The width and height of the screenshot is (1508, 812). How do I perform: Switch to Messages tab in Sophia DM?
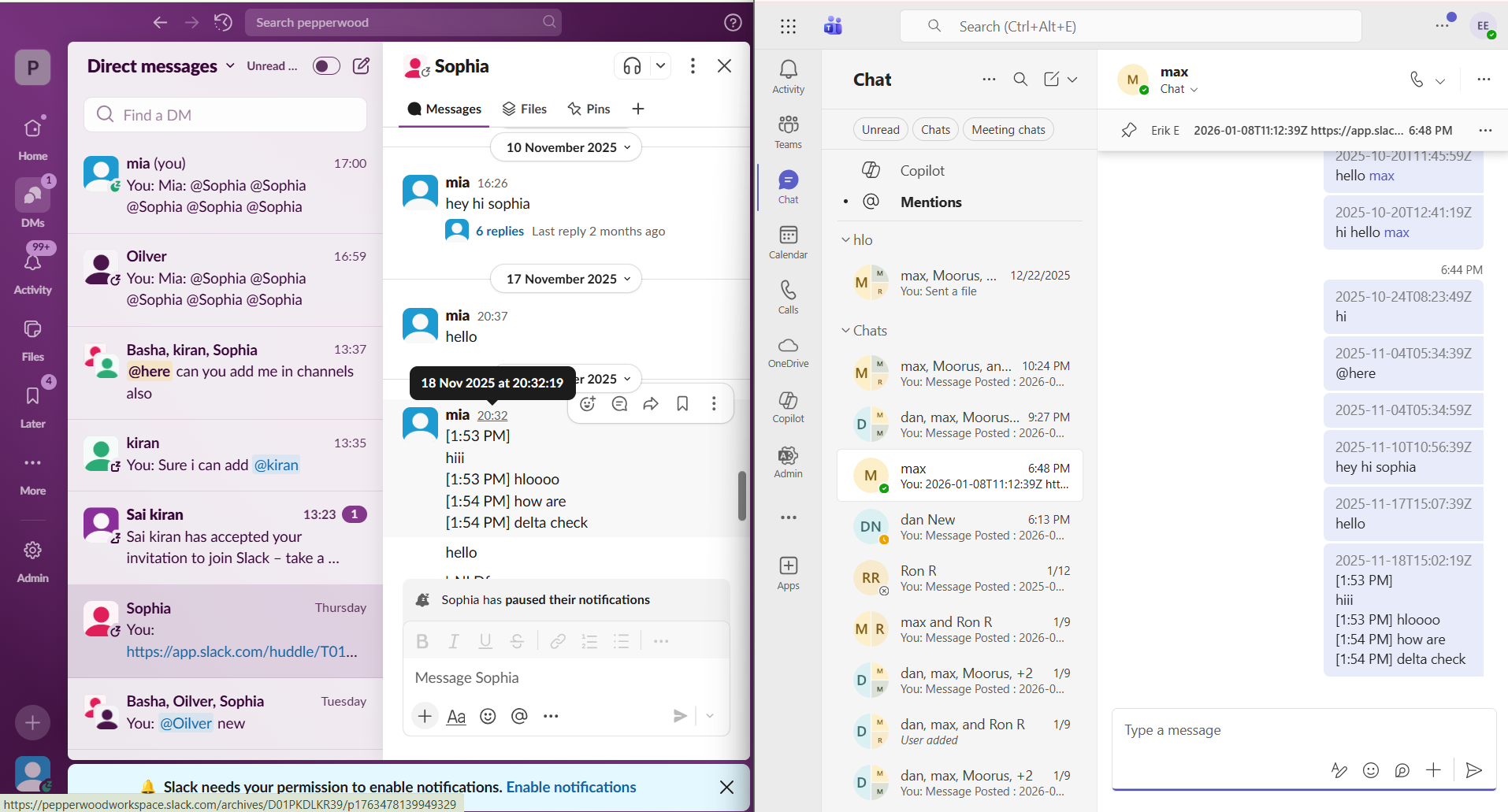coord(444,109)
